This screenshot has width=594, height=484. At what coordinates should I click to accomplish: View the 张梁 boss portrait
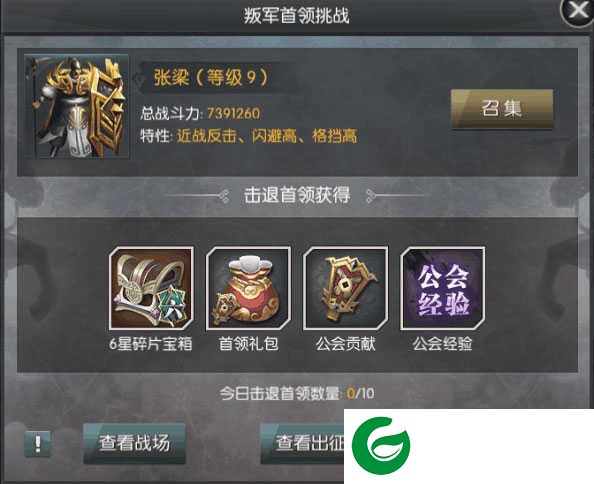[77, 106]
